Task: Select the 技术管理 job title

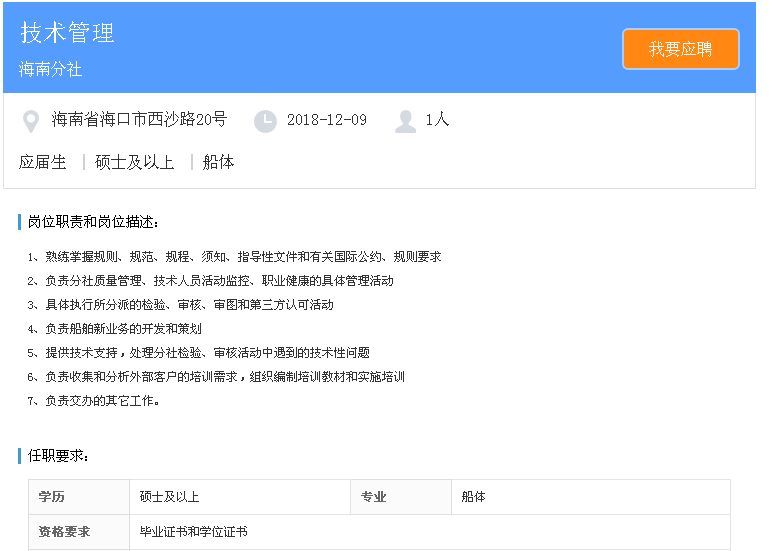Action: (67, 33)
